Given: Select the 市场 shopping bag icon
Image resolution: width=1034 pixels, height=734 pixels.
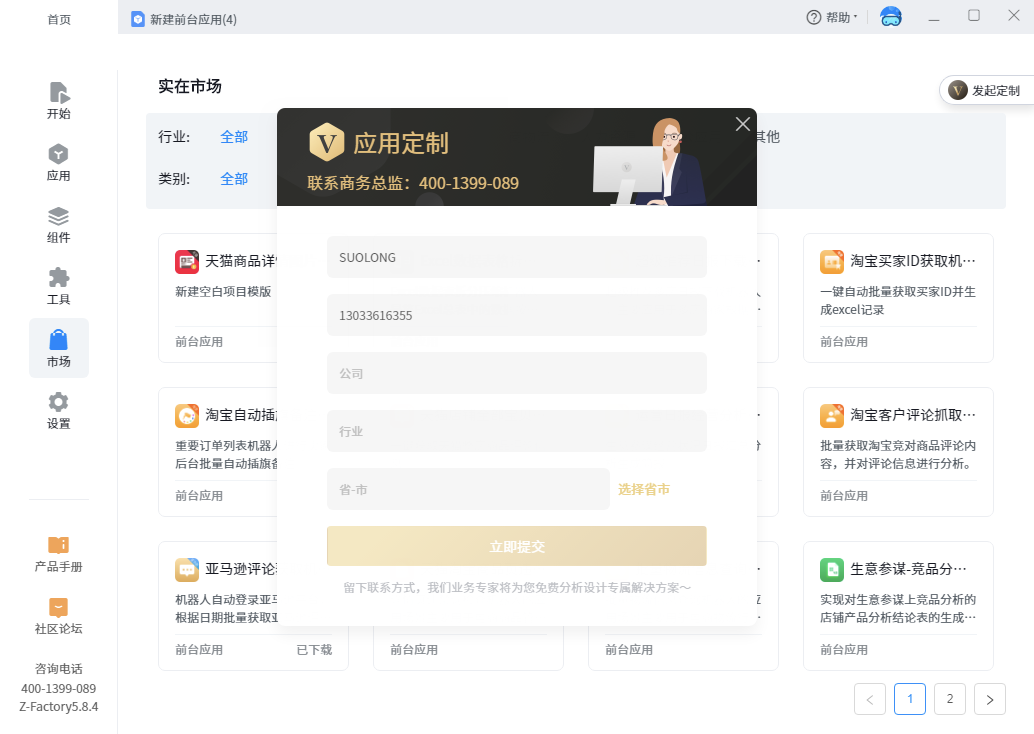Looking at the screenshot, I should point(59,348).
